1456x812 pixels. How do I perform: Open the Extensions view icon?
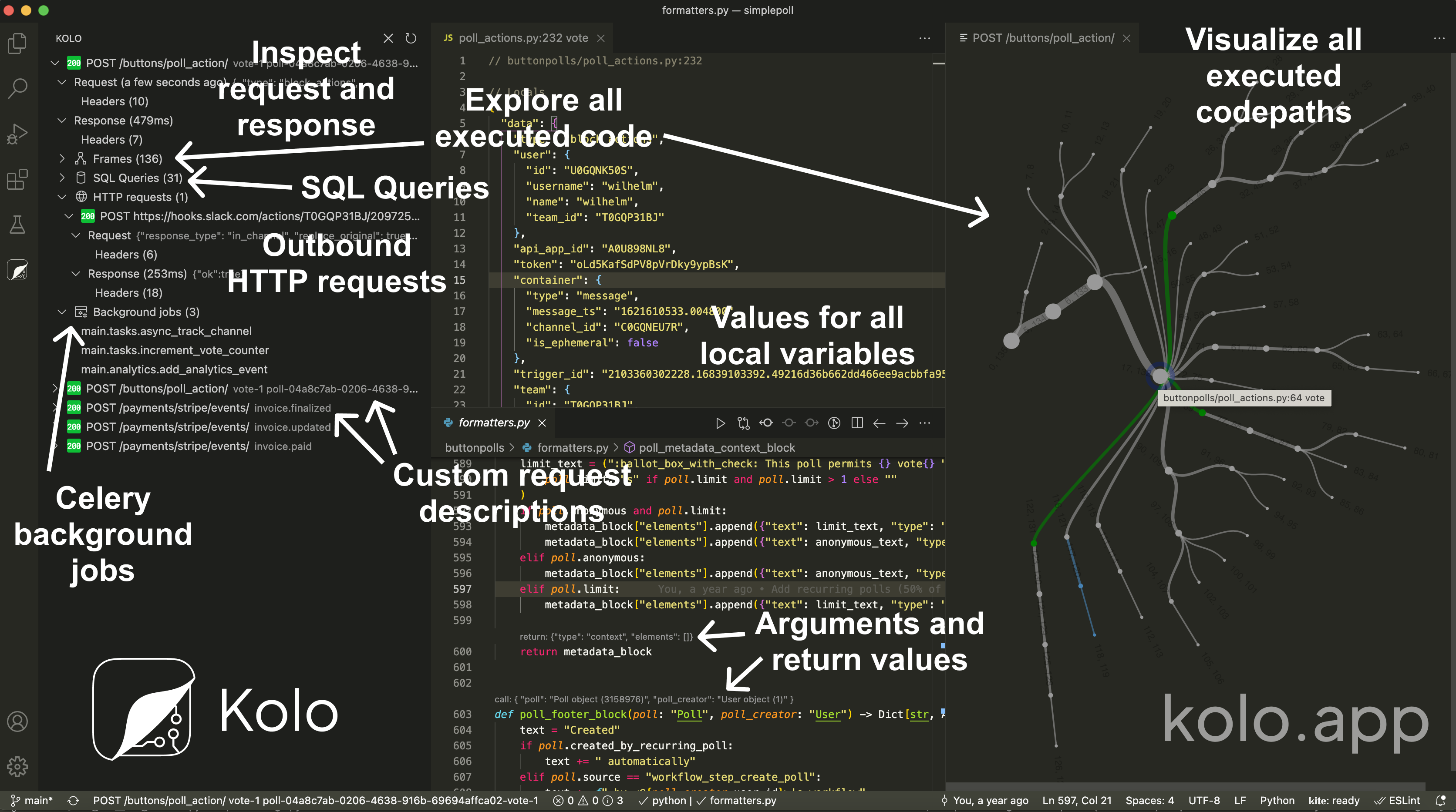17,180
